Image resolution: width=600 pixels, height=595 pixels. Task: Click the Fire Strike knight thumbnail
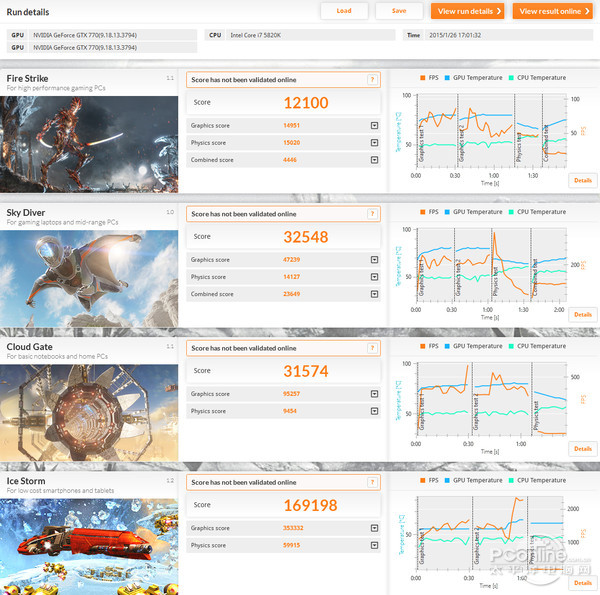point(89,144)
